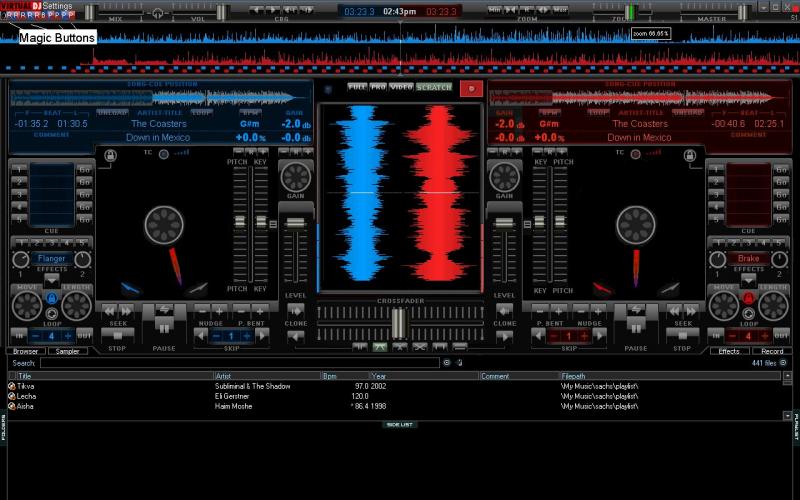Click the headphone icon in top bar

[x=158, y=14]
